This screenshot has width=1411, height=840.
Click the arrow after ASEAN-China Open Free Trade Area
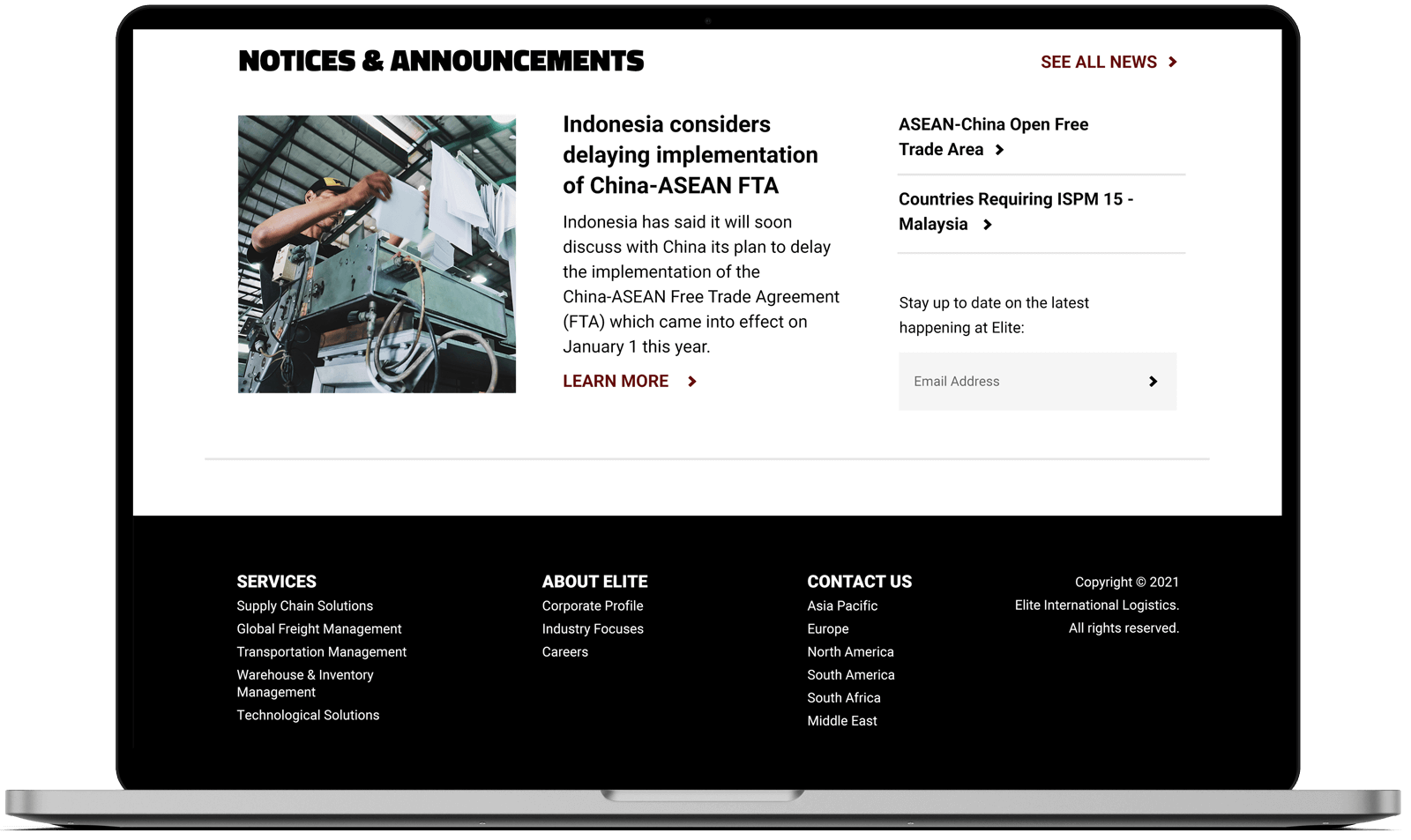tap(999, 150)
